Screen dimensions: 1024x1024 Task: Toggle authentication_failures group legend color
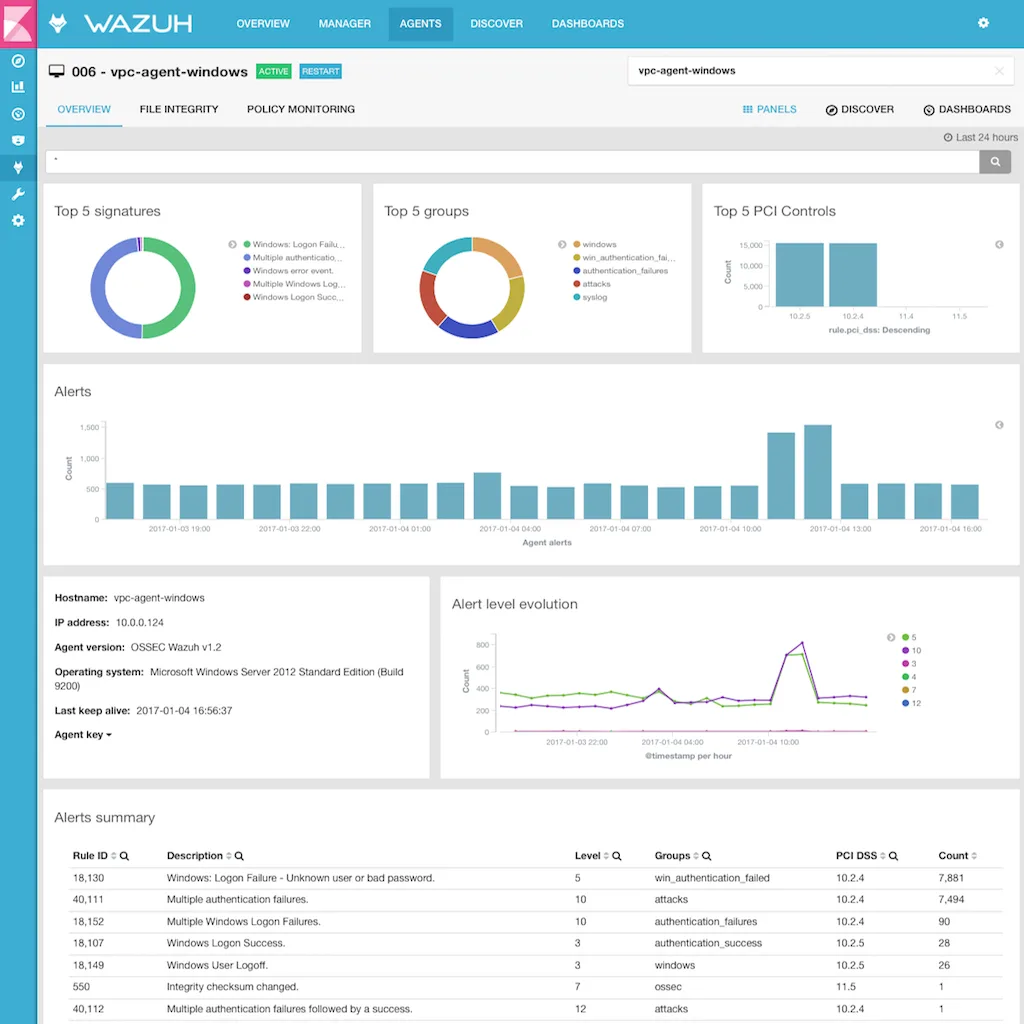click(x=577, y=270)
